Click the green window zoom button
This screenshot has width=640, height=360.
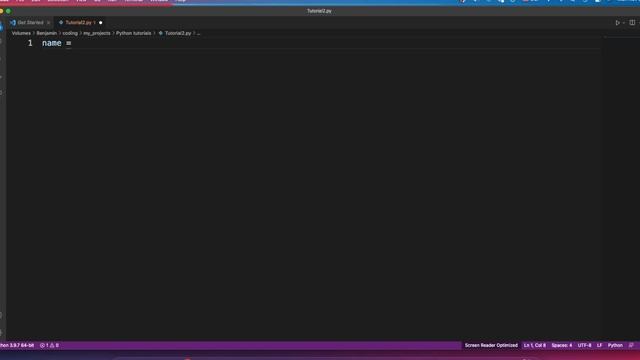coord(8,11)
